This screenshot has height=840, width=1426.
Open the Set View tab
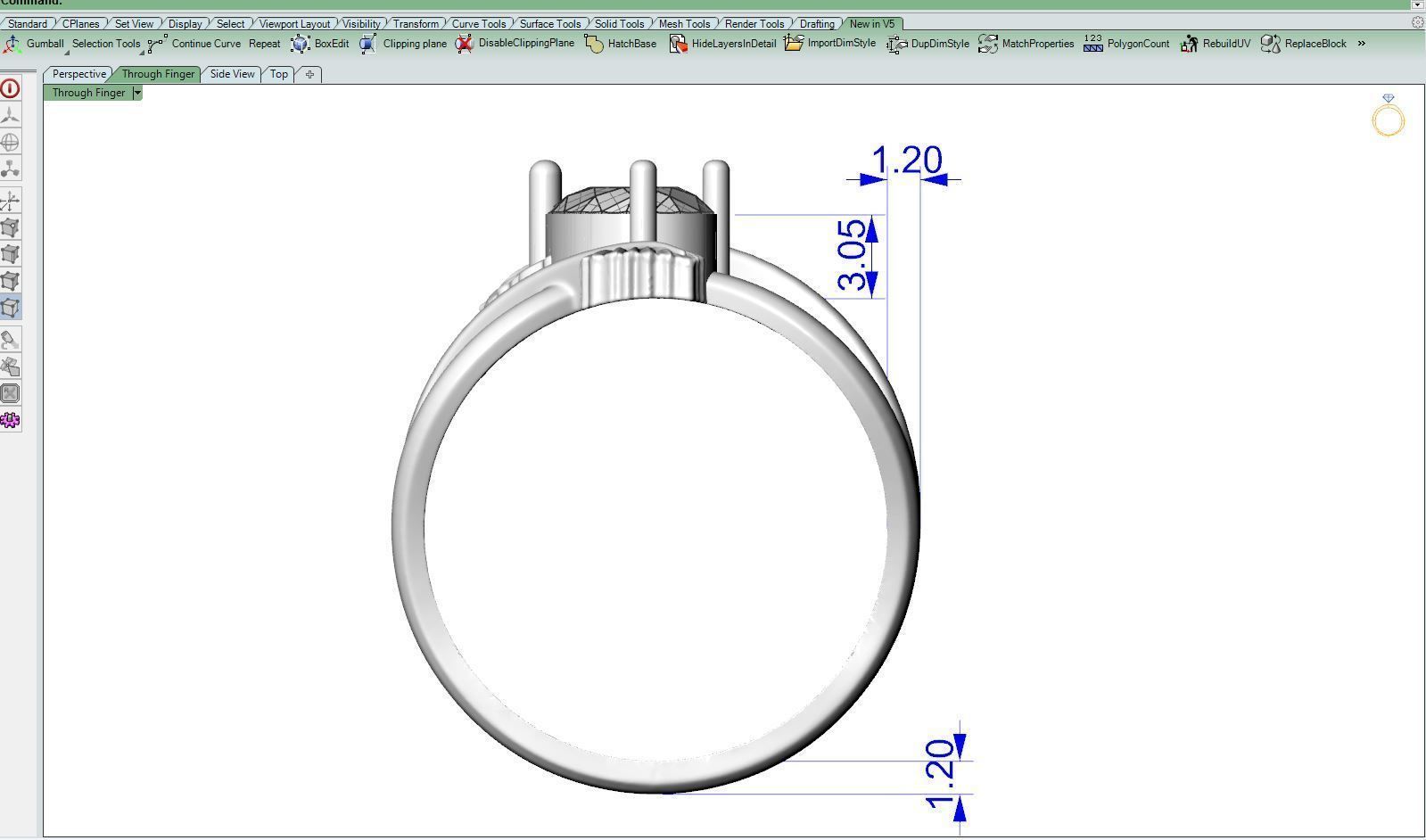click(134, 24)
